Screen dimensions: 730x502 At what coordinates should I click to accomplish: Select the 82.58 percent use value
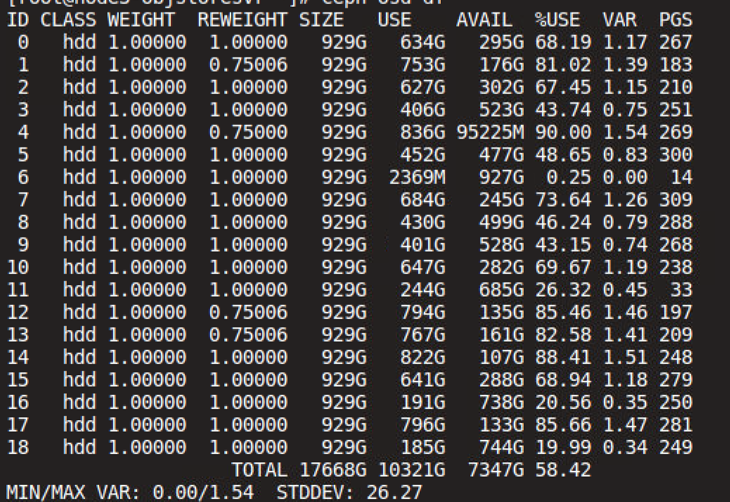click(x=563, y=335)
